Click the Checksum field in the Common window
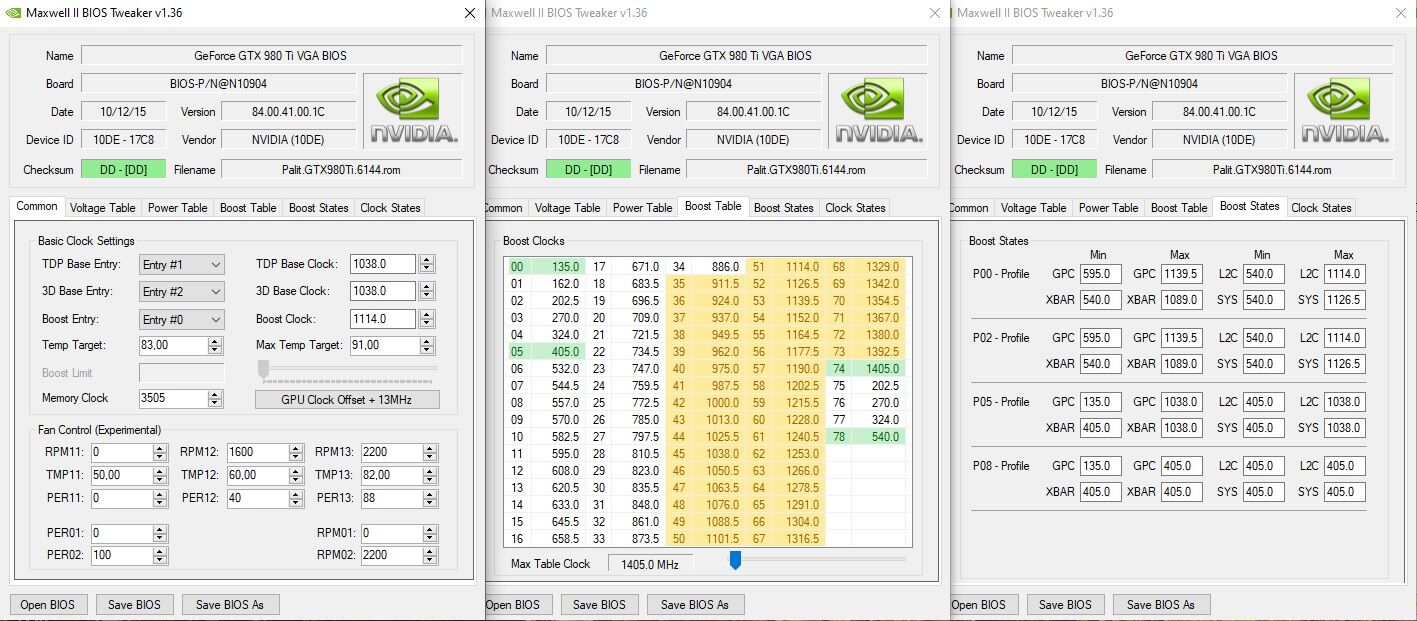Viewport: 1417px width, 621px height. pos(123,170)
